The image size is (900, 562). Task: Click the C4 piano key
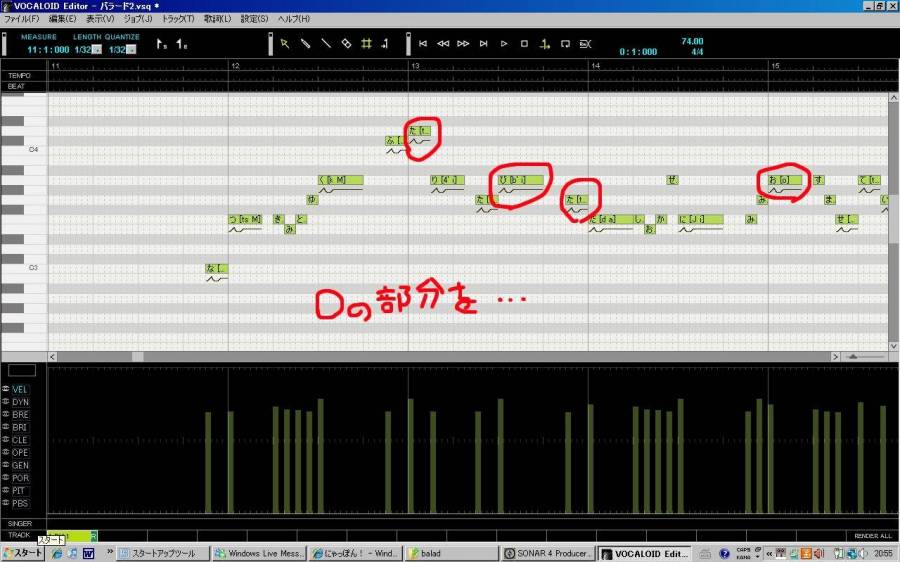(24, 150)
